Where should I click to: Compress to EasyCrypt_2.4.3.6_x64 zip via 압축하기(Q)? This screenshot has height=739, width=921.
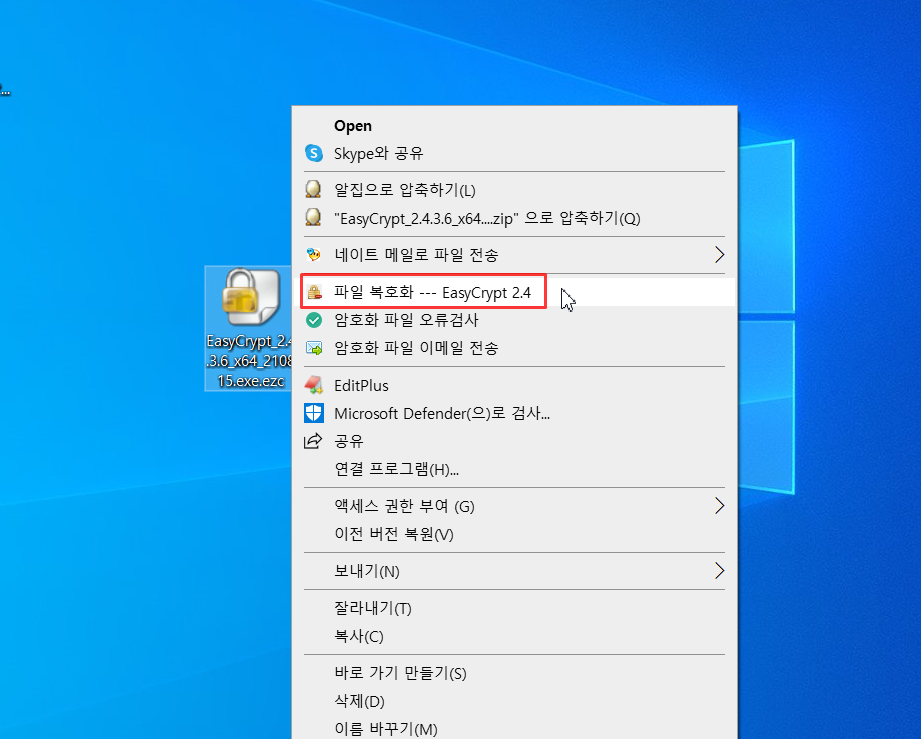coord(514,218)
